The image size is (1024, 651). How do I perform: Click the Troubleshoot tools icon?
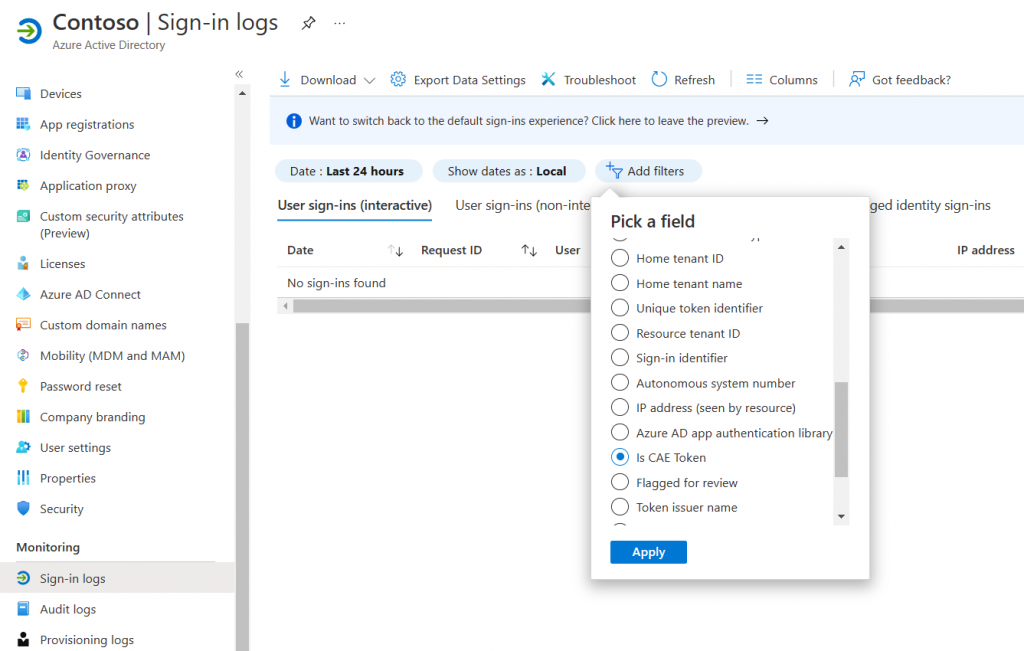(x=548, y=80)
